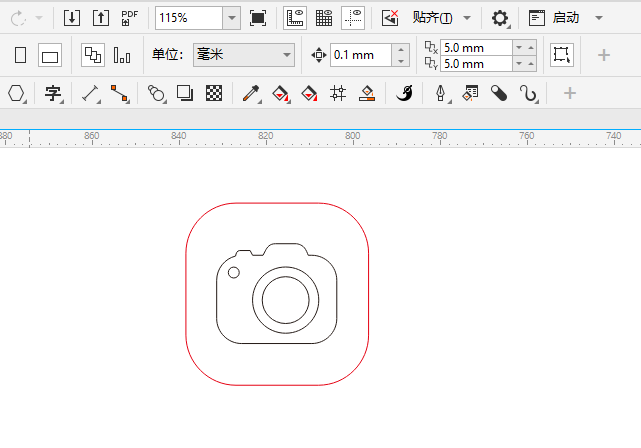Select the Artistic Media swirl tool
641x448 pixels.
coord(405,94)
